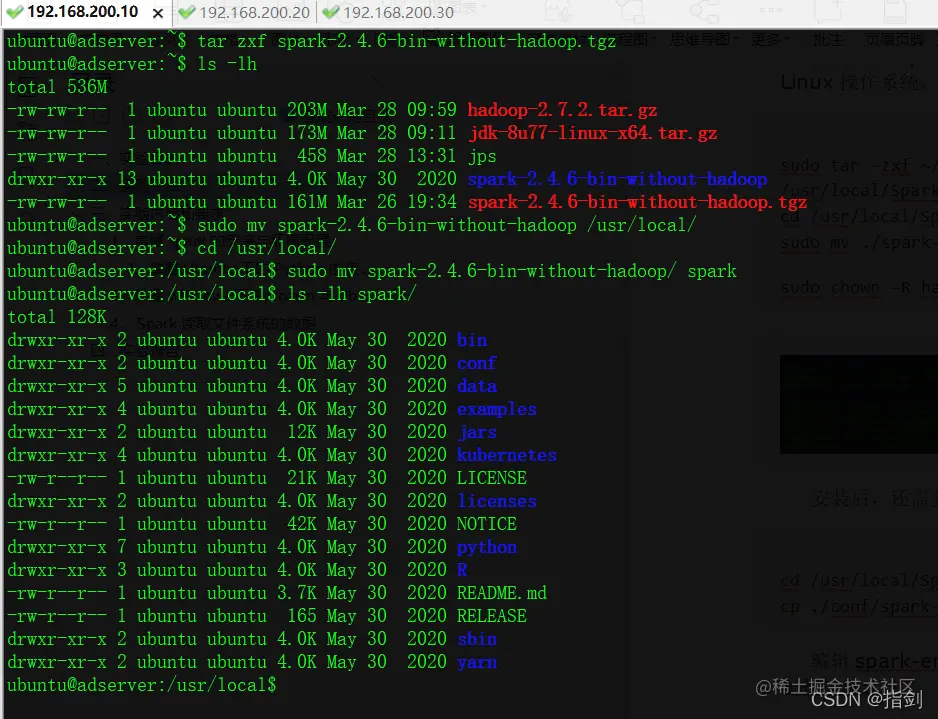Screen dimensions: 938x719
Task: Click the jars directory entry
Action: pyautogui.click(x=477, y=432)
